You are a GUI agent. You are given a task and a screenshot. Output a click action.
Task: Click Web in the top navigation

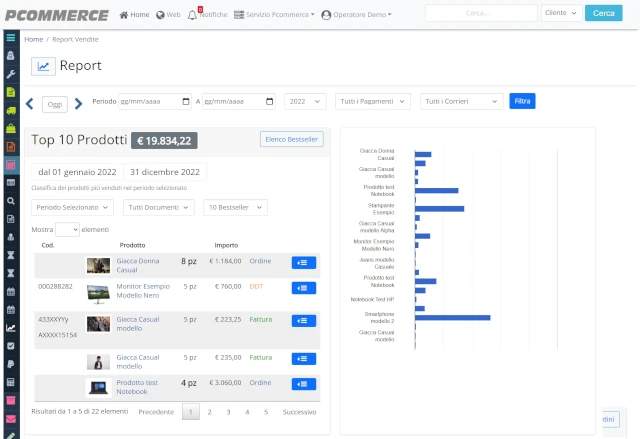[168, 15]
